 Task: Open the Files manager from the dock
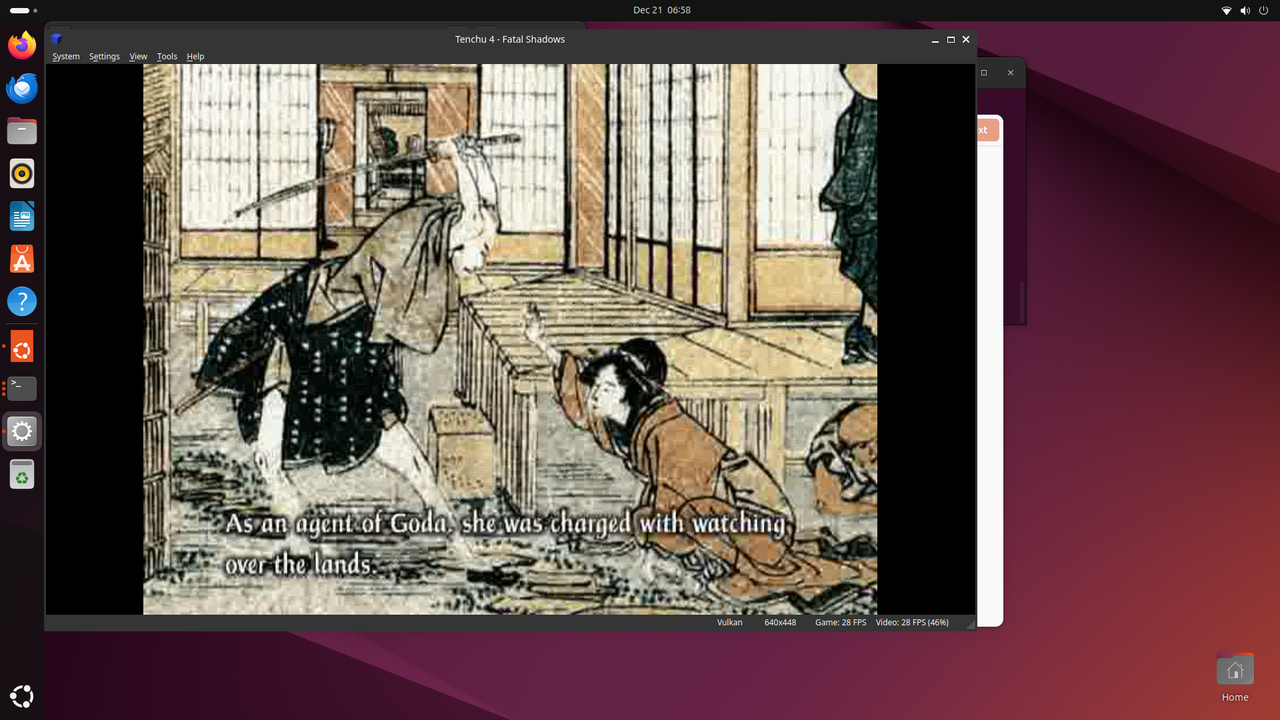(x=22, y=131)
